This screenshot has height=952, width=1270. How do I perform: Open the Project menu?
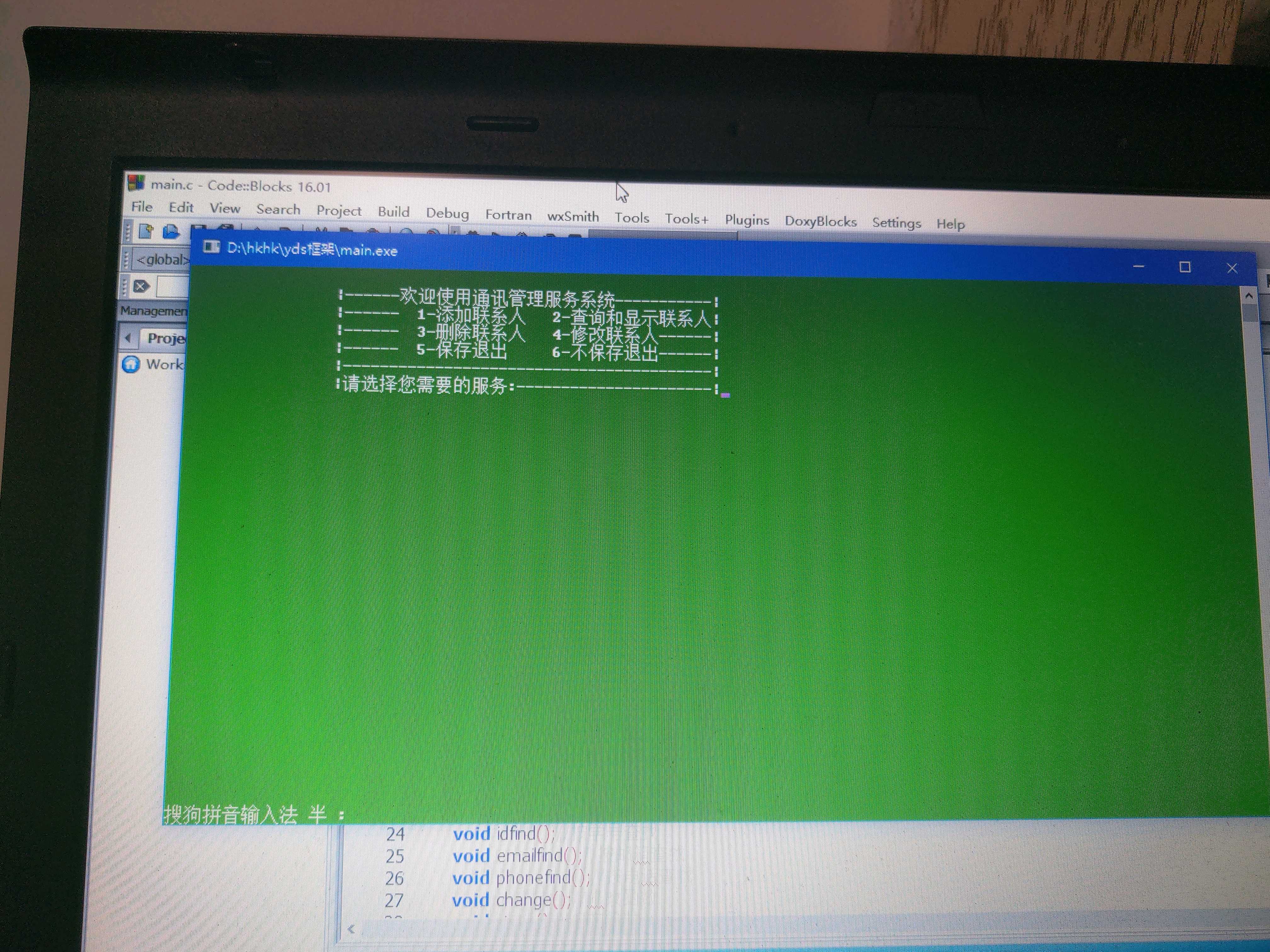(339, 211)
